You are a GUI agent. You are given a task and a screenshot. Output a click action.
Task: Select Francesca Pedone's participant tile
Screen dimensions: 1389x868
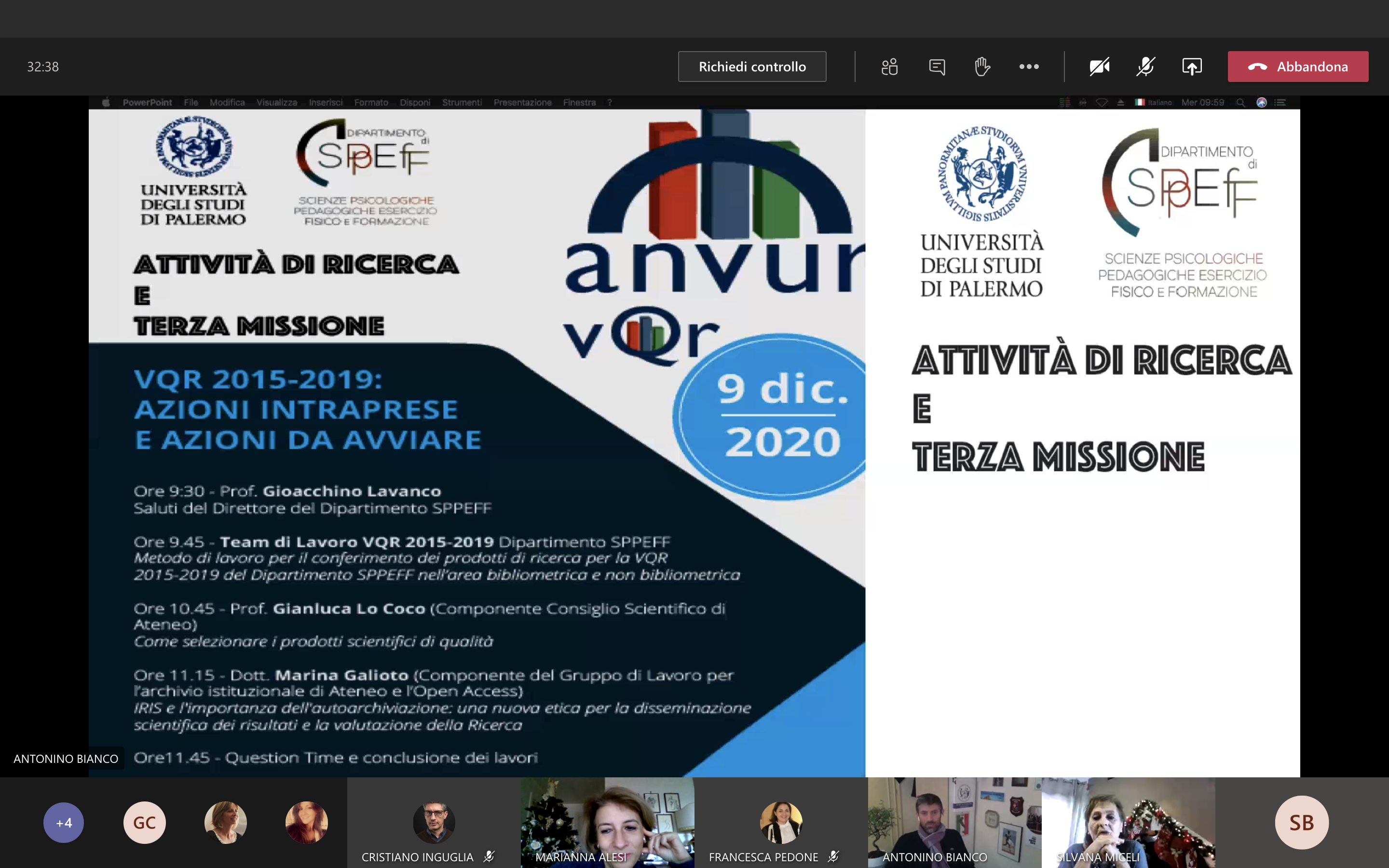tap(781, 823)
